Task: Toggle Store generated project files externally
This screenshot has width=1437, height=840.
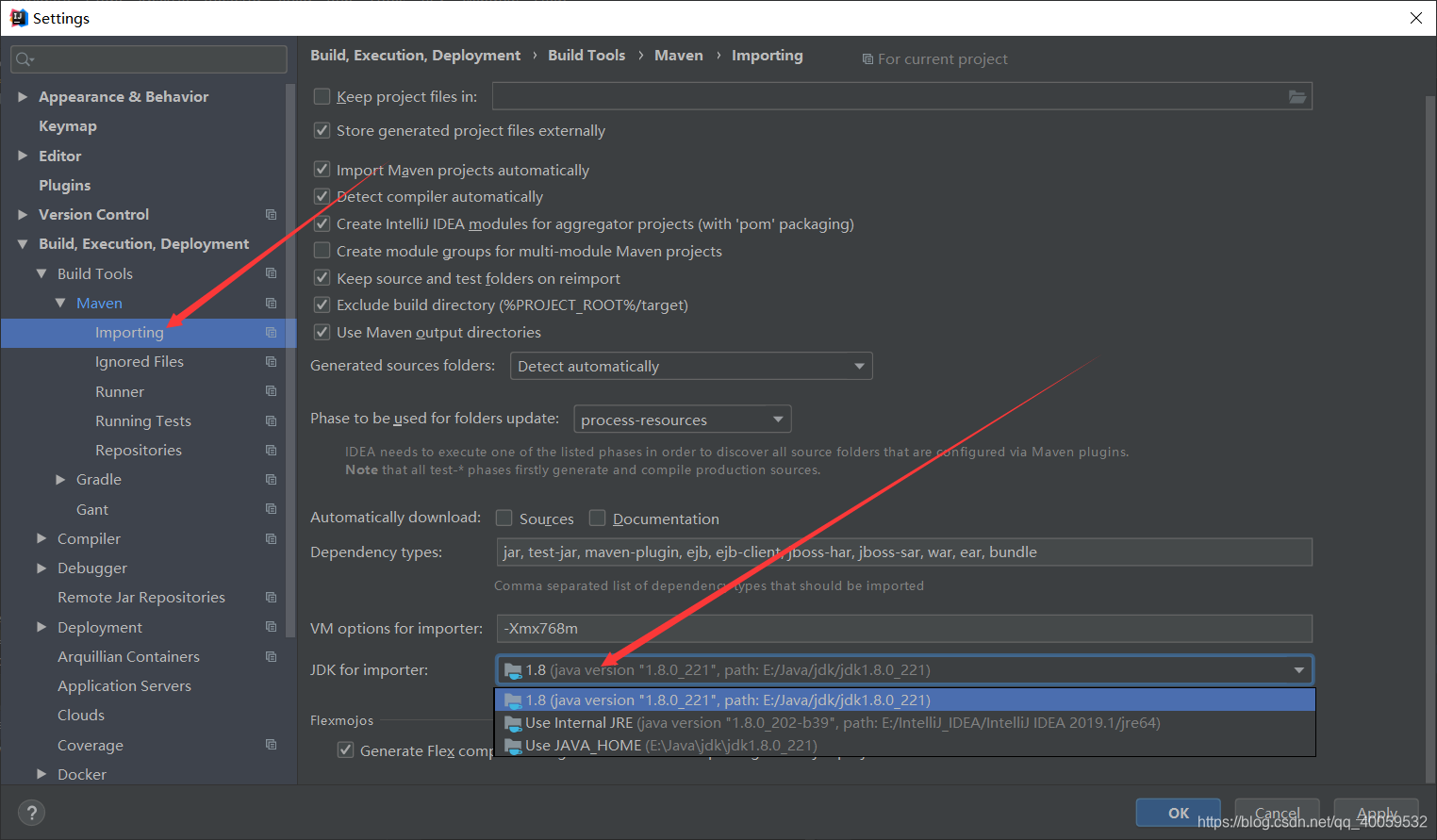Action: (322, 130)
